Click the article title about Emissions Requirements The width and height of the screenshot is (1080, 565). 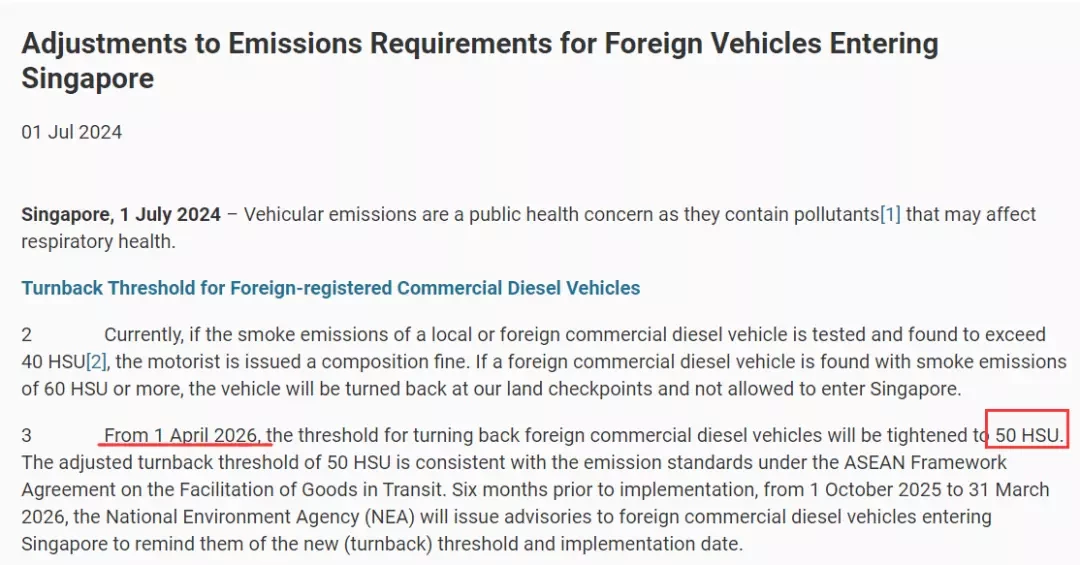479,61
